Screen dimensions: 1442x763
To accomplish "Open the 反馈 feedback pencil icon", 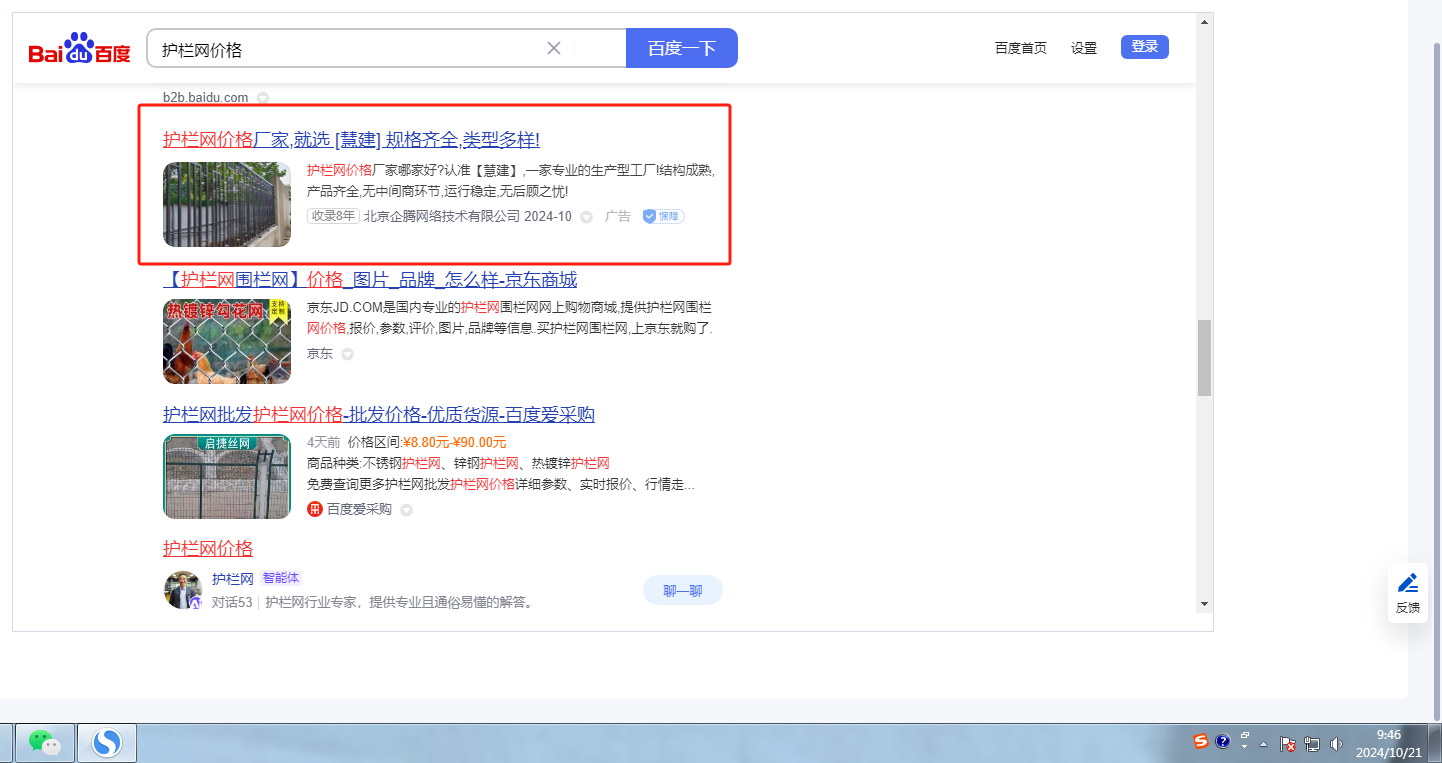I will tap(1407, 583).
